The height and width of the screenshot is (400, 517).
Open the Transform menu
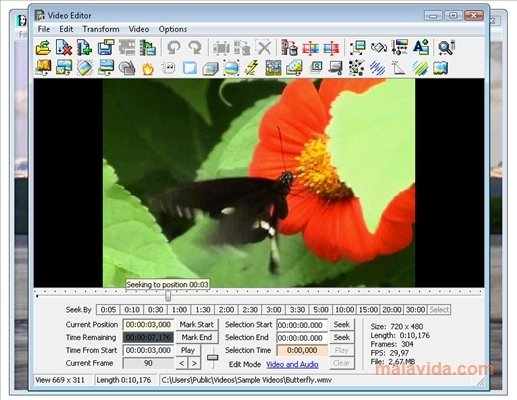pyautogui.click(x=101, y=29)
